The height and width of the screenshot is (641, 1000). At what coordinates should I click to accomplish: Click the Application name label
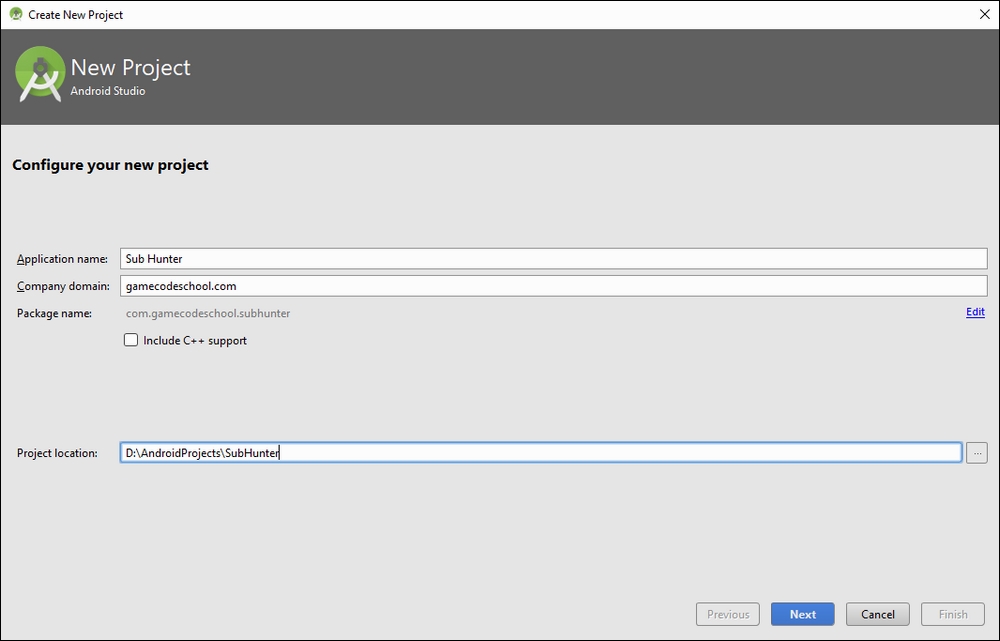point(61,258)
